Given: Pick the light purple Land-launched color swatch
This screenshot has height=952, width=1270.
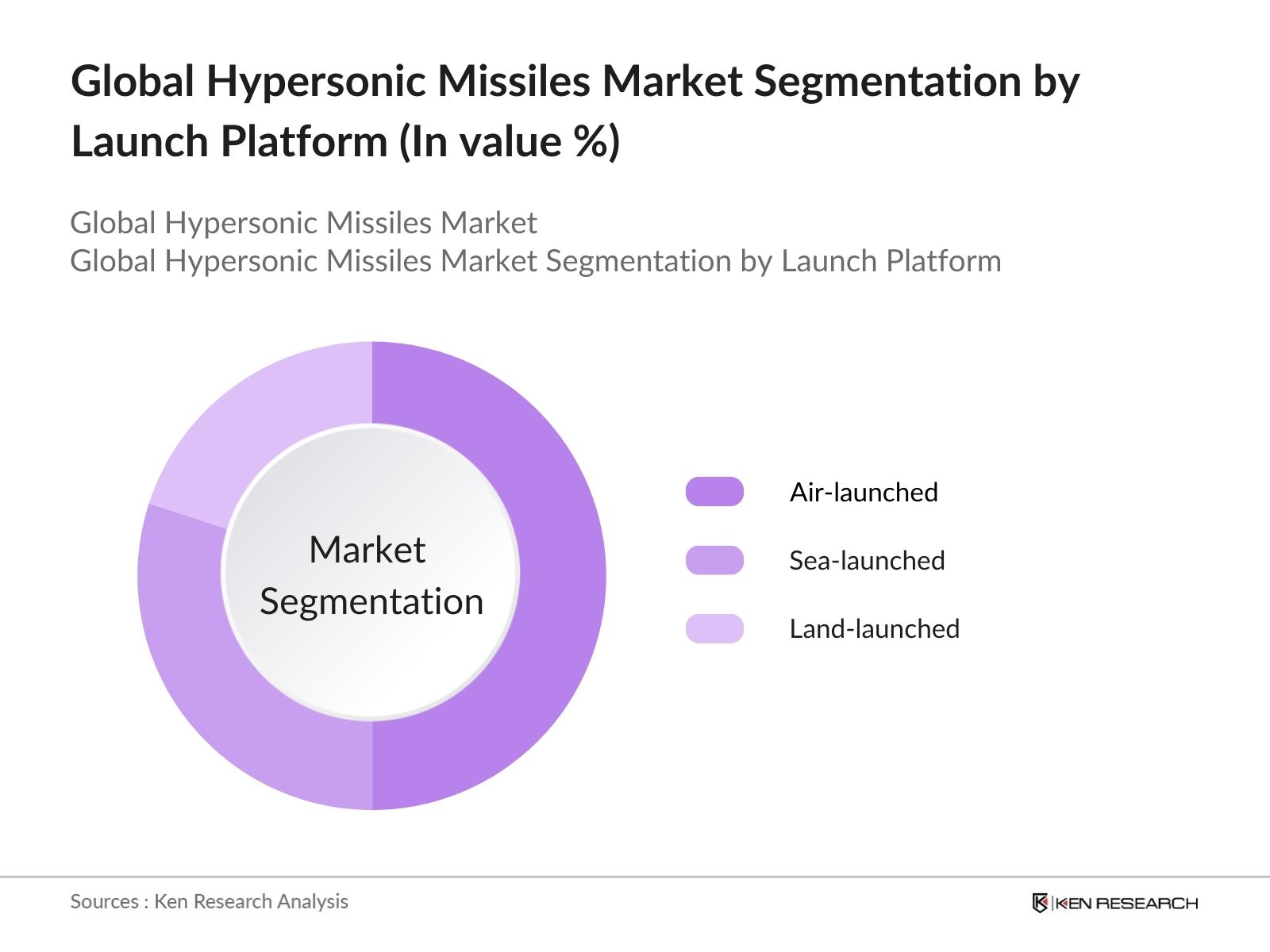Looking at the screenshot, I should [714, 629].
